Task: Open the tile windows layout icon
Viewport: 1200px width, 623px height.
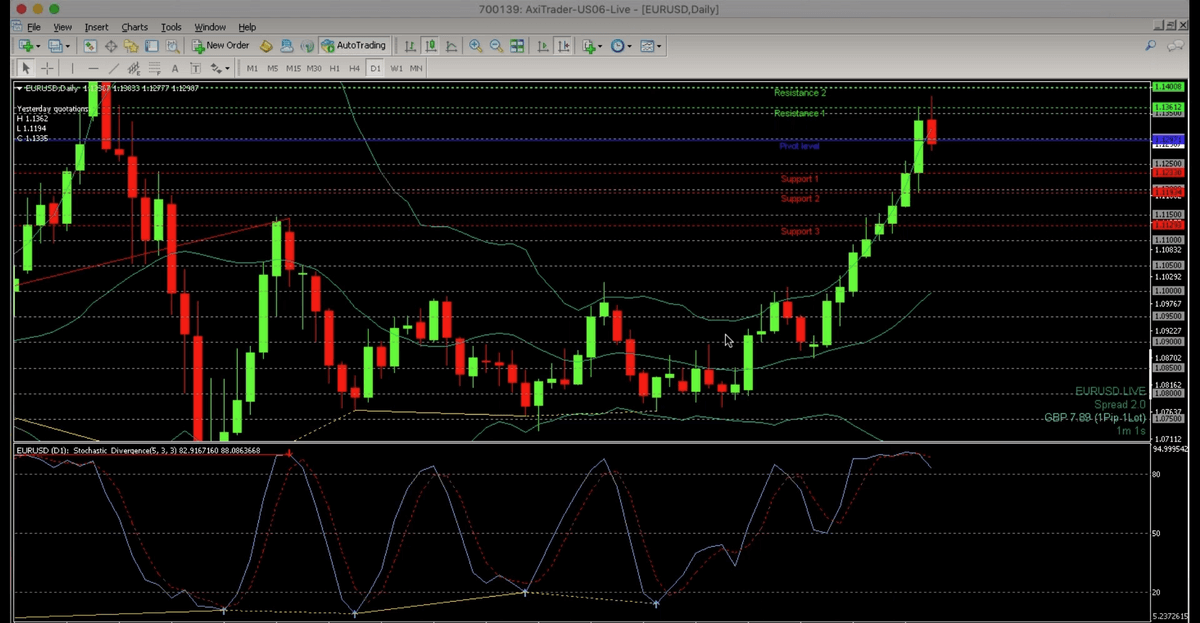Action: pyautogui.click(x=517, y=46)
